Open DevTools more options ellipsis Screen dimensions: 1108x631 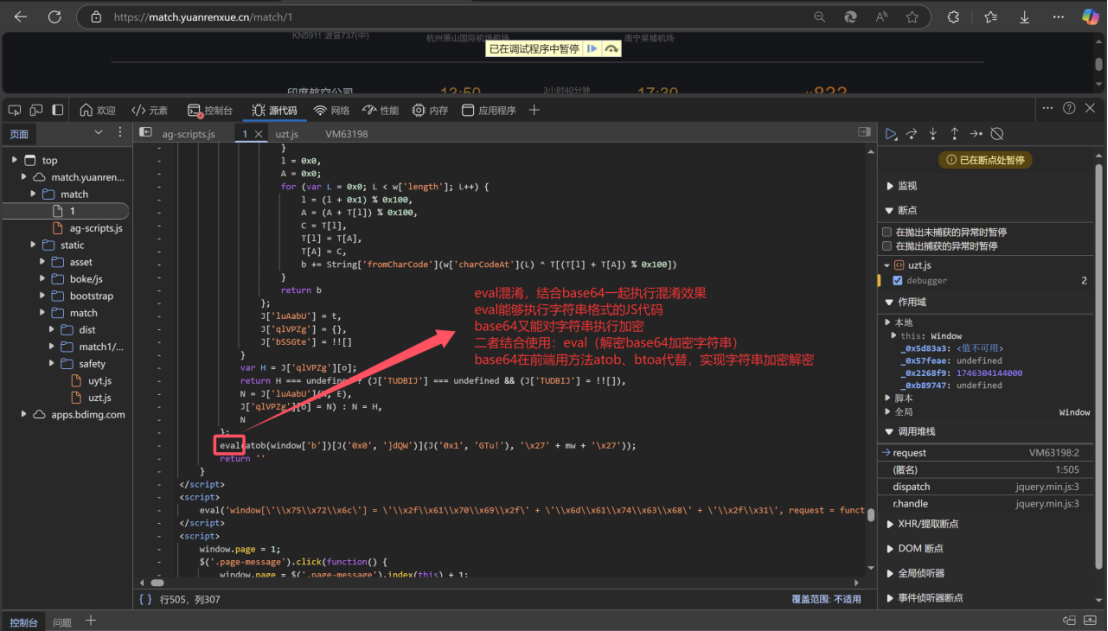1047,108
